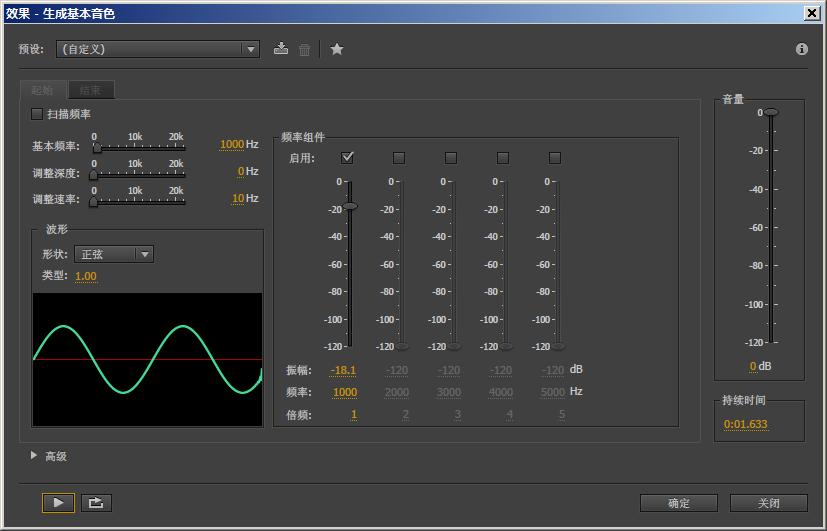
Task: Toggle the loop playback button
Action: click(95, 503)
